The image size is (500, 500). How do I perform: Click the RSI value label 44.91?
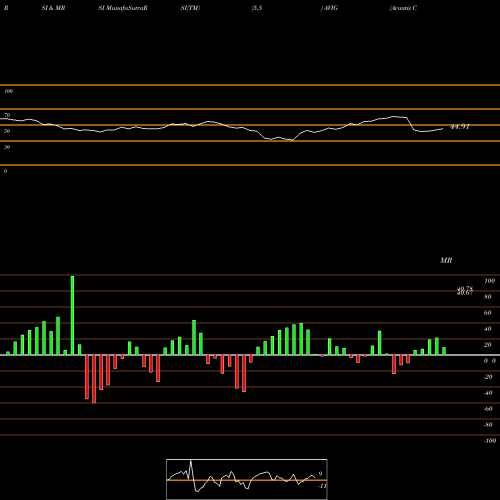(x=460, y=127)
